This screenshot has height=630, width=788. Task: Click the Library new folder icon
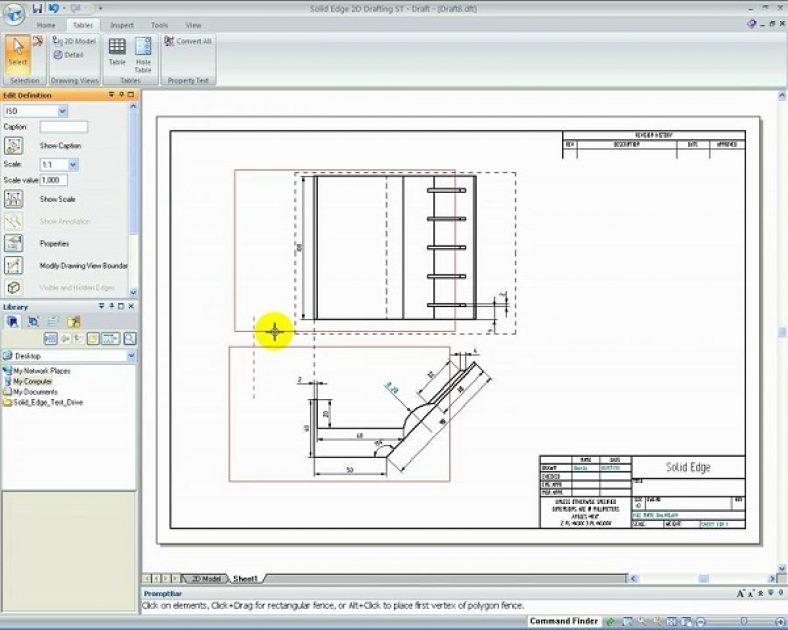pyautogui.click(x=93, y=339)
